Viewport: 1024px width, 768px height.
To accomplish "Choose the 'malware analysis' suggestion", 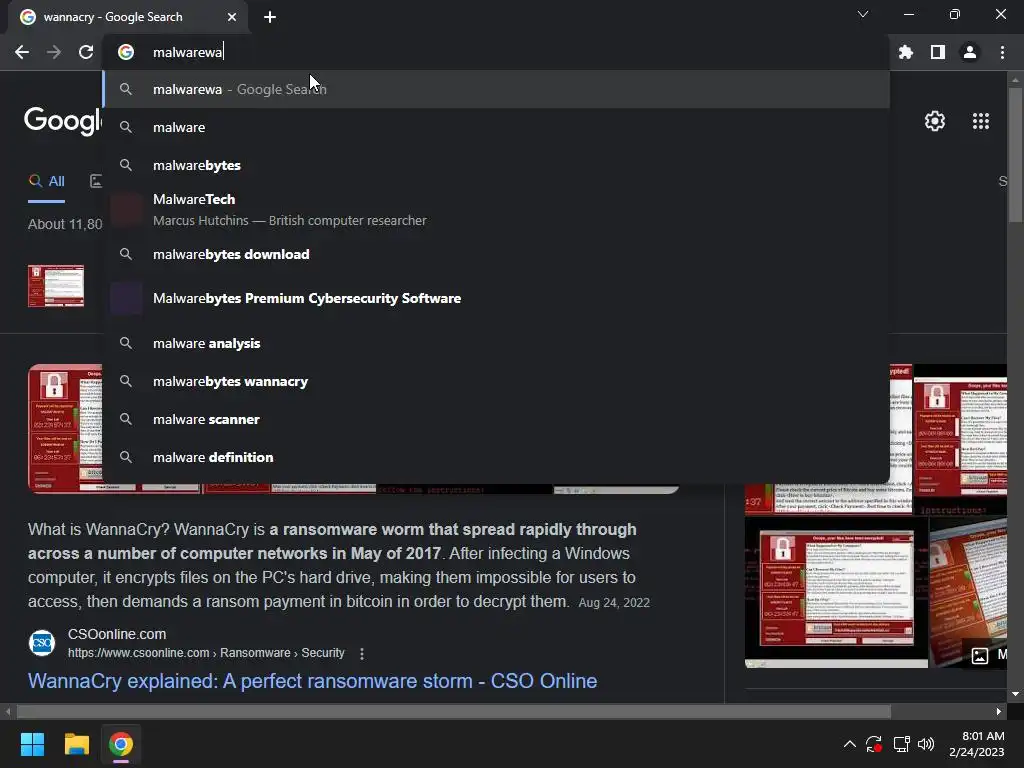I will pyautogui.click(x=496, y=344).
